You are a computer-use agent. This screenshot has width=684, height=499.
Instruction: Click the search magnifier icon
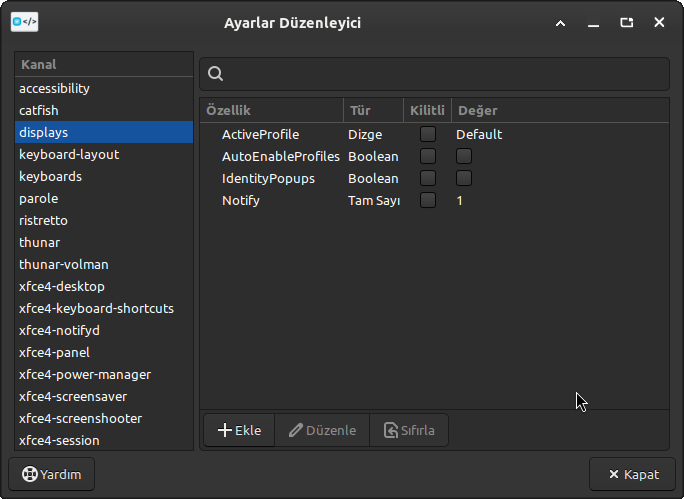(x=215, y=74)
